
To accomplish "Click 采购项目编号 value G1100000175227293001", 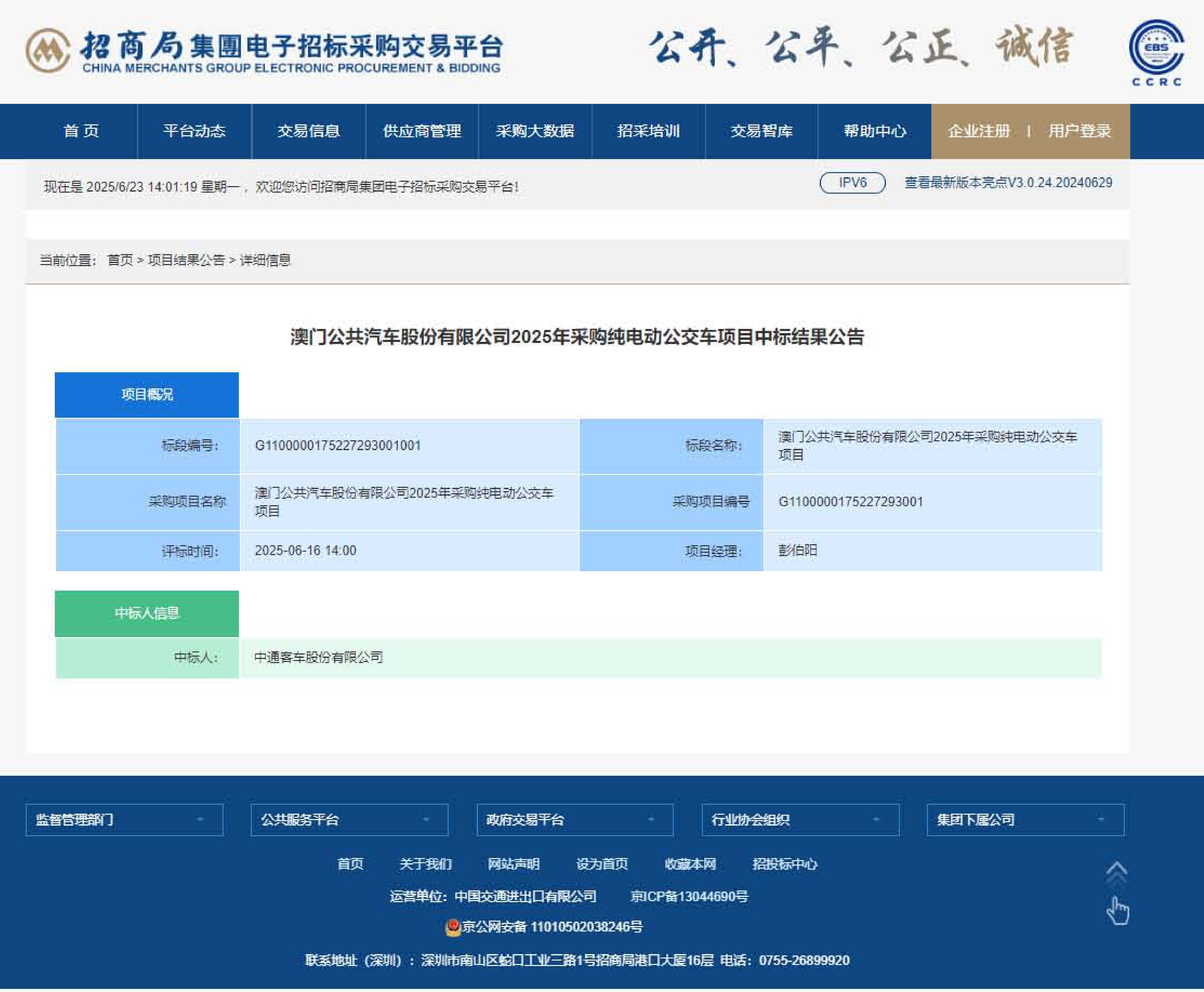I will tap(850, 502).
